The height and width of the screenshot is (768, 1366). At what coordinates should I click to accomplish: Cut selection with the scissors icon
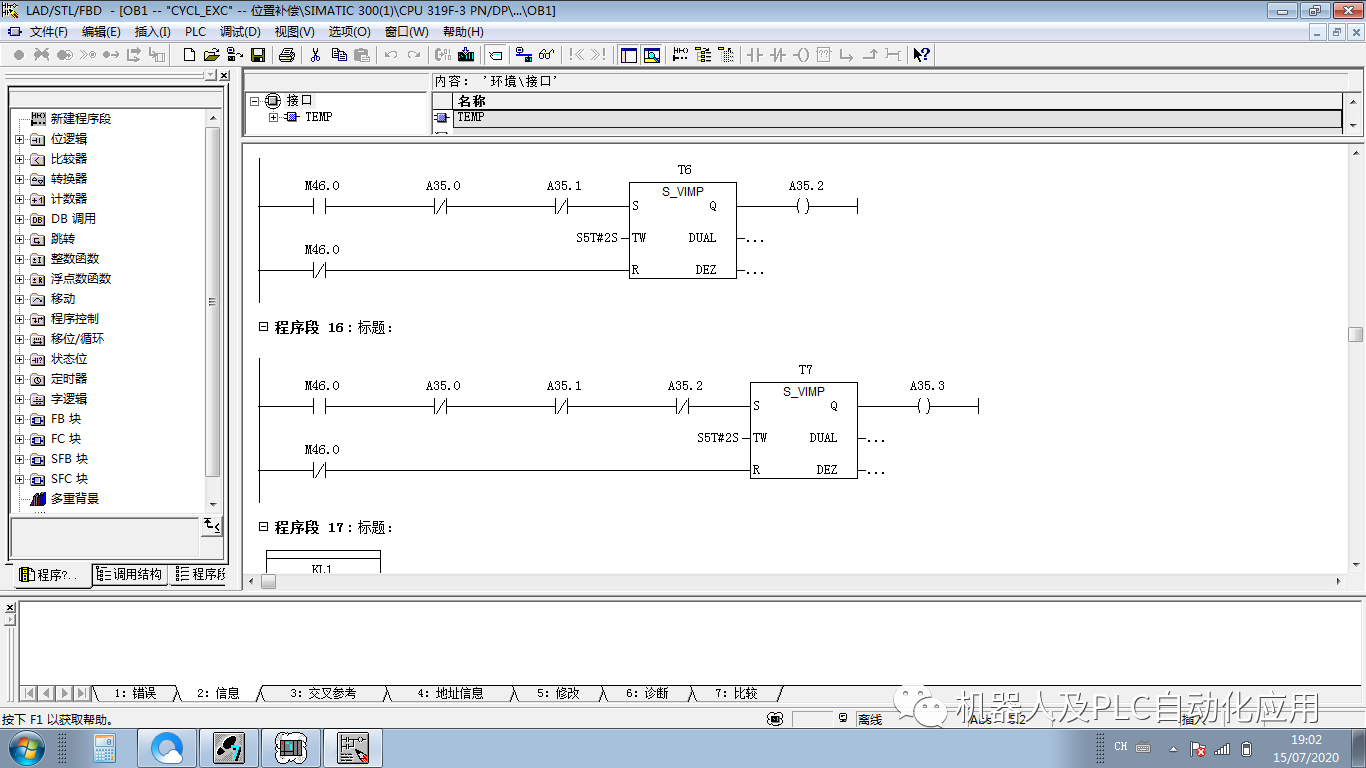tap(315, 55)
